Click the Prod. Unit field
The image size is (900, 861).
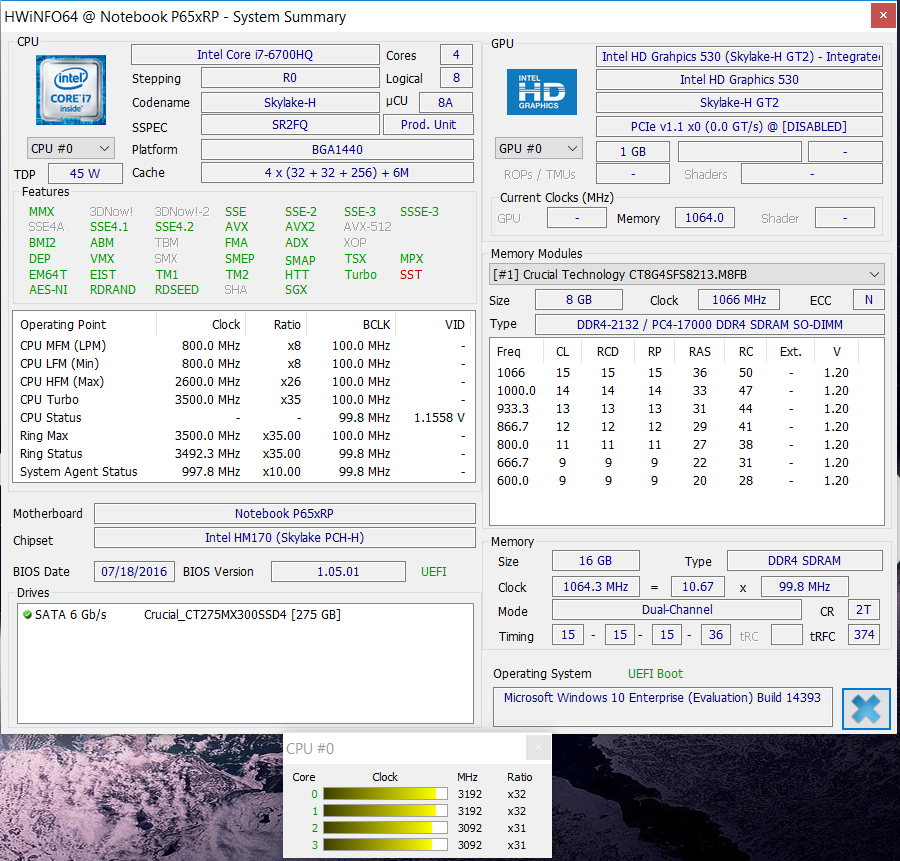[x=428, y=125]
